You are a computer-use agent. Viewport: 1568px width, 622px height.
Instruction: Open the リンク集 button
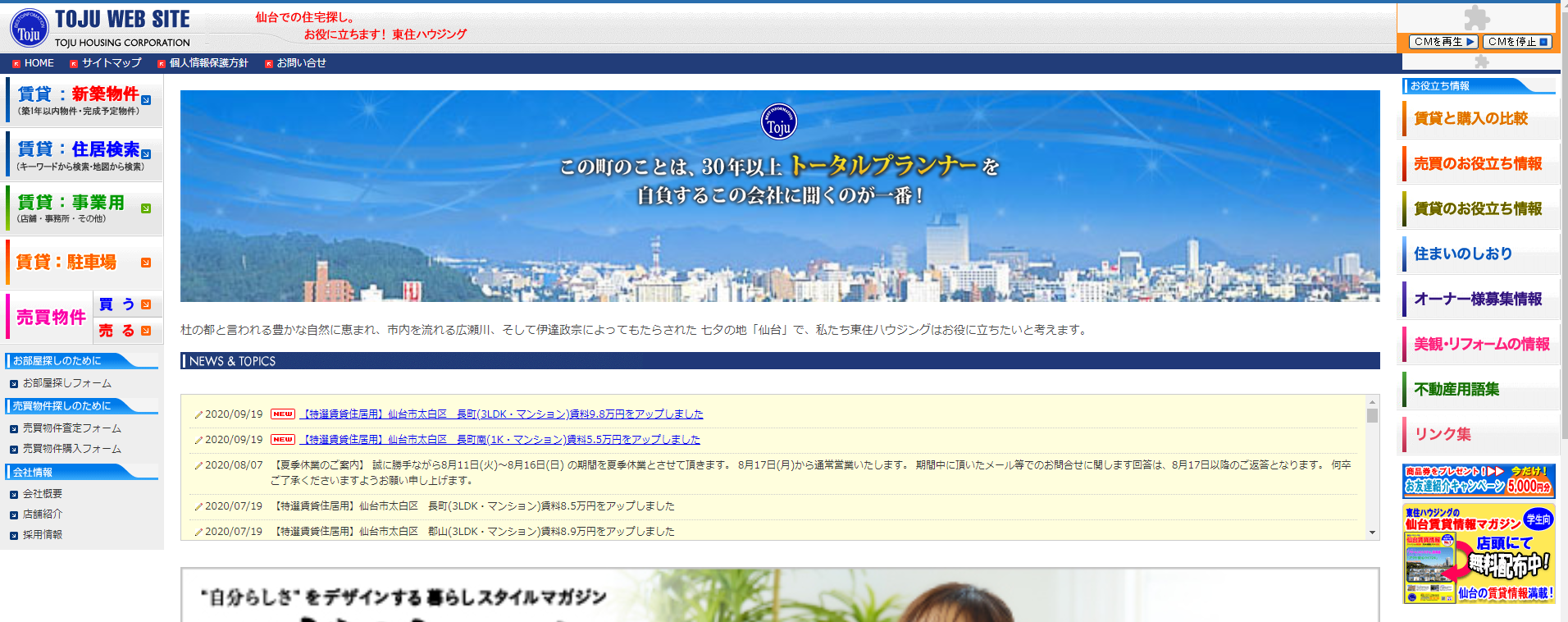tap(1479, 434)
